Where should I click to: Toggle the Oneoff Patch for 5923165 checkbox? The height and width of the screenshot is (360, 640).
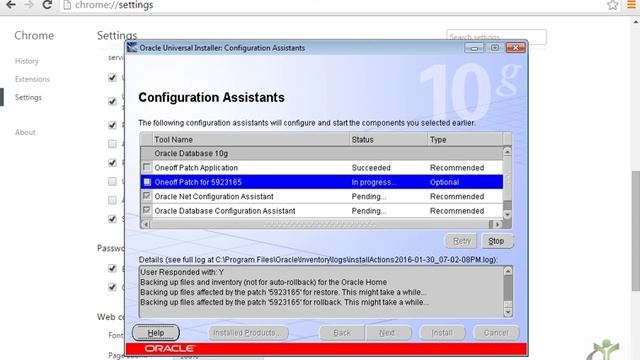(x=147, y=182)
